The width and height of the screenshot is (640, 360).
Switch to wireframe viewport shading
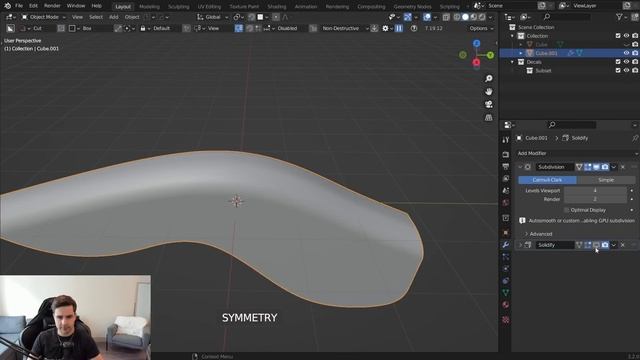(457, 17)
